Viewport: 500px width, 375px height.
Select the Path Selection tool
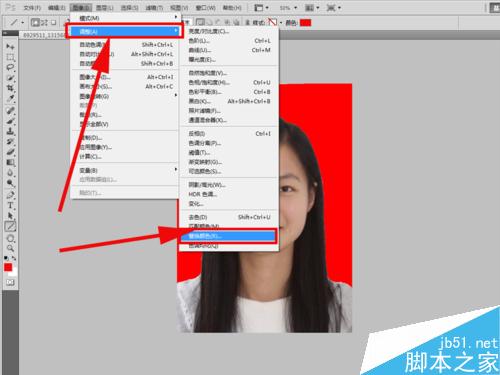tap(10, 216)
